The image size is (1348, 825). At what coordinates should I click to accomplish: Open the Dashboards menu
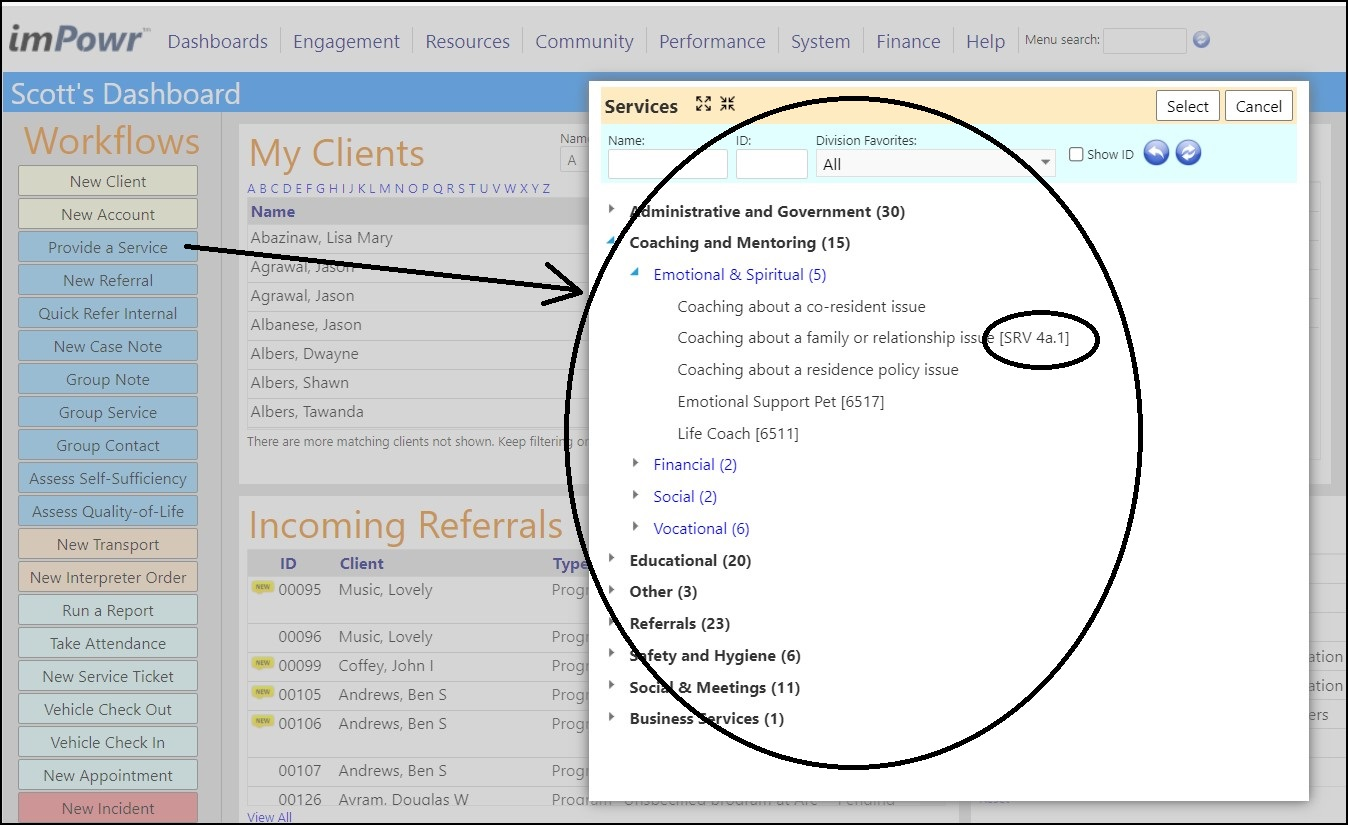coord(218,41)
